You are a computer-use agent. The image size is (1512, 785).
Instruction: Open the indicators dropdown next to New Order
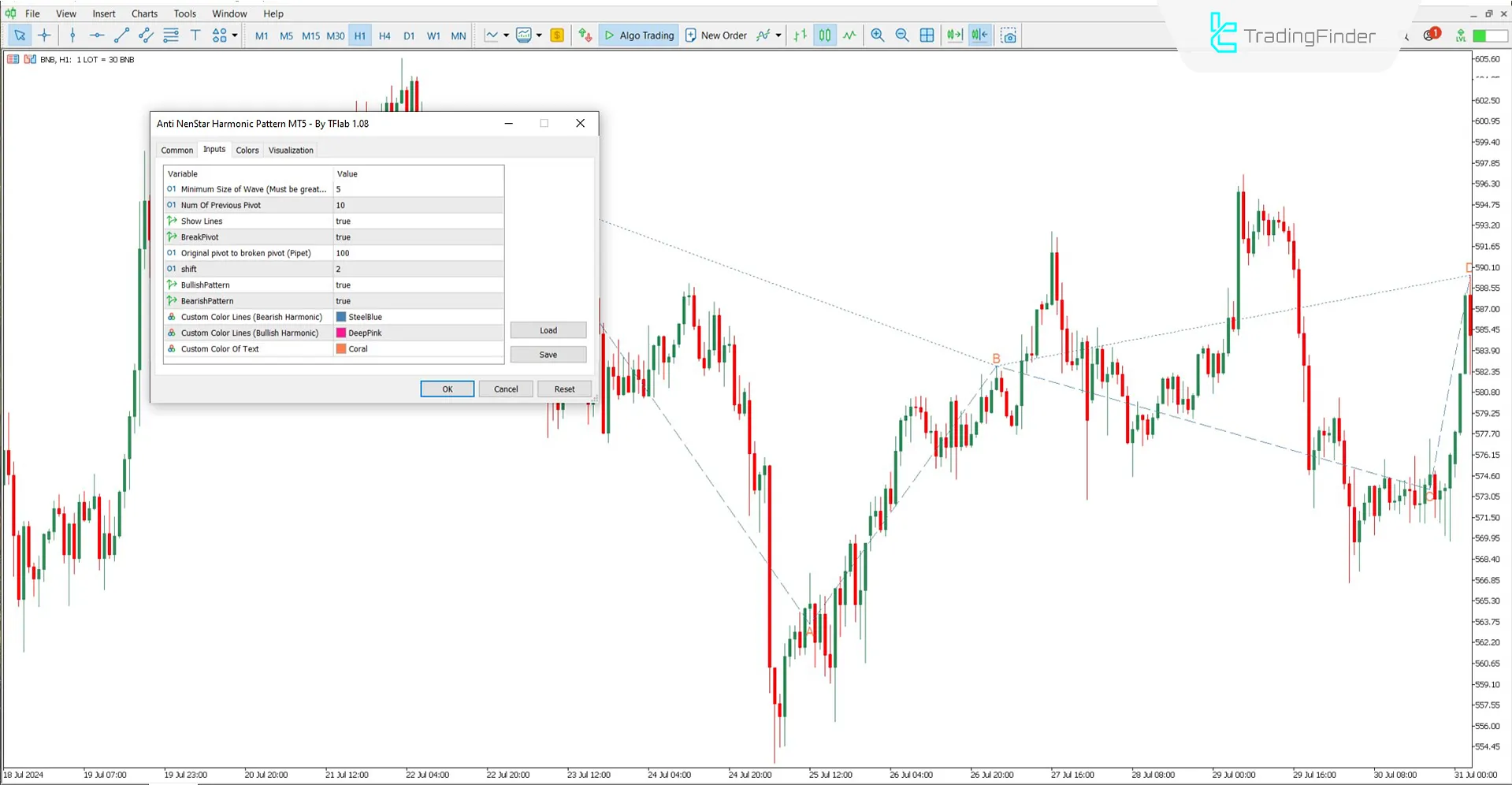point(776,35)
